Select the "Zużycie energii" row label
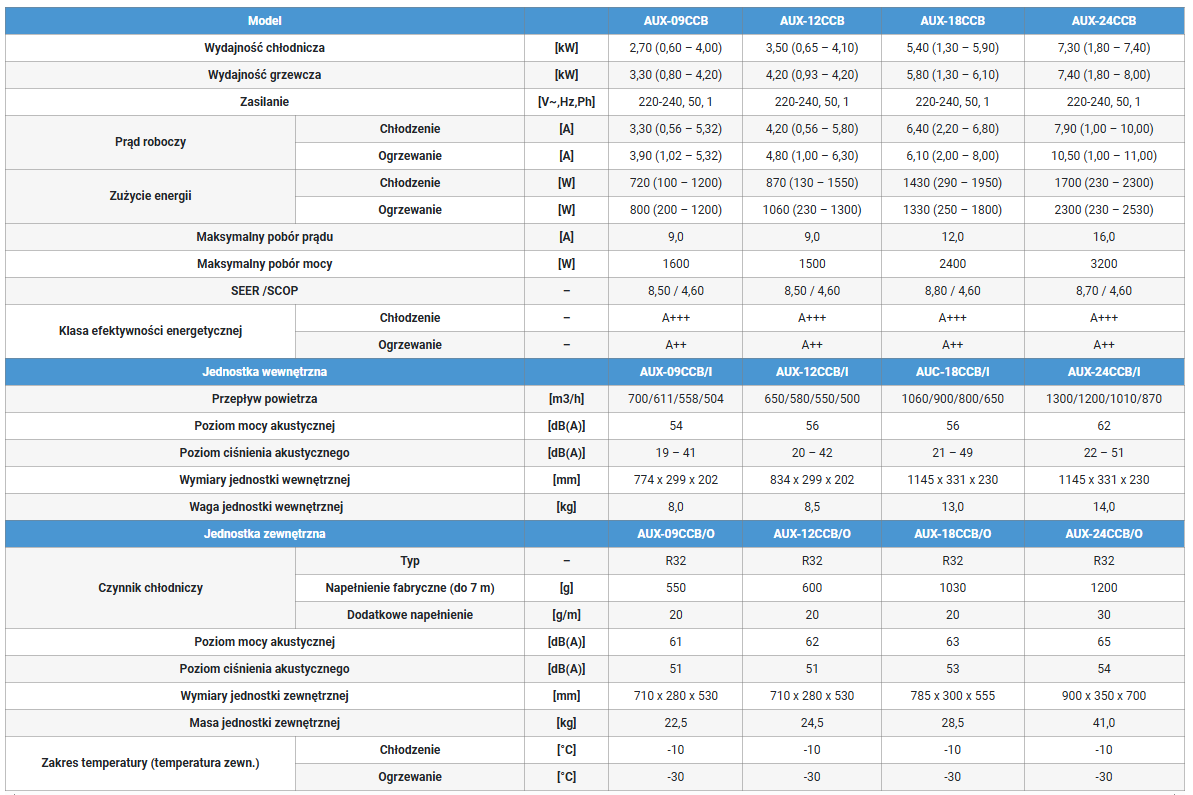Screen dimensions: 1193x795 pyautogui.click(x=150, y=196)
